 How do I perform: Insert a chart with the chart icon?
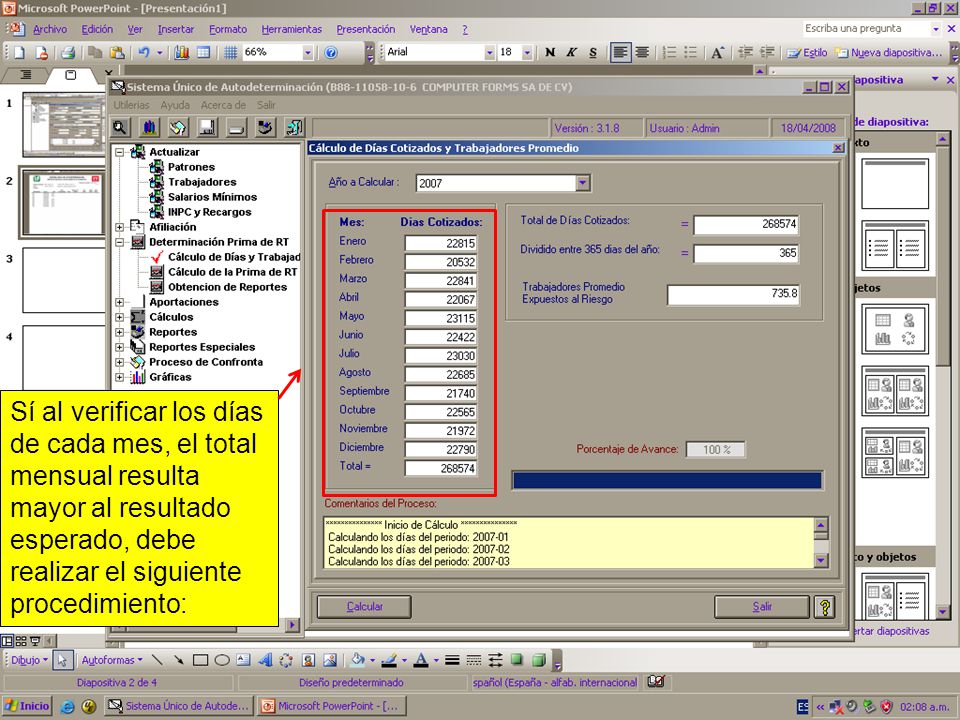pyautogui.click(x=182, y=53)
